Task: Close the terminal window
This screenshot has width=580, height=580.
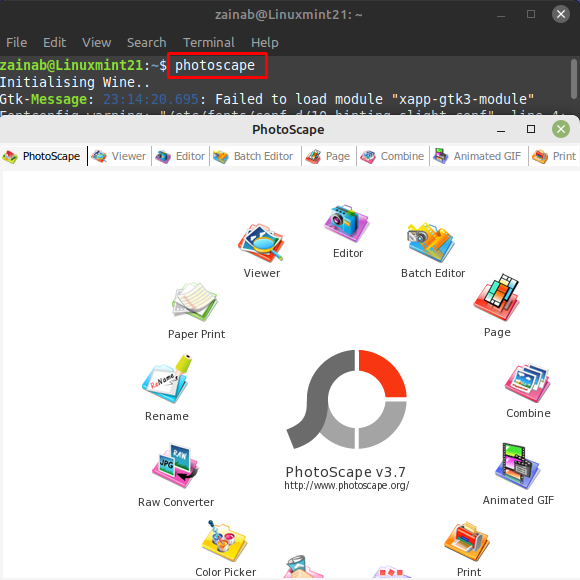Action: (561, 14)
